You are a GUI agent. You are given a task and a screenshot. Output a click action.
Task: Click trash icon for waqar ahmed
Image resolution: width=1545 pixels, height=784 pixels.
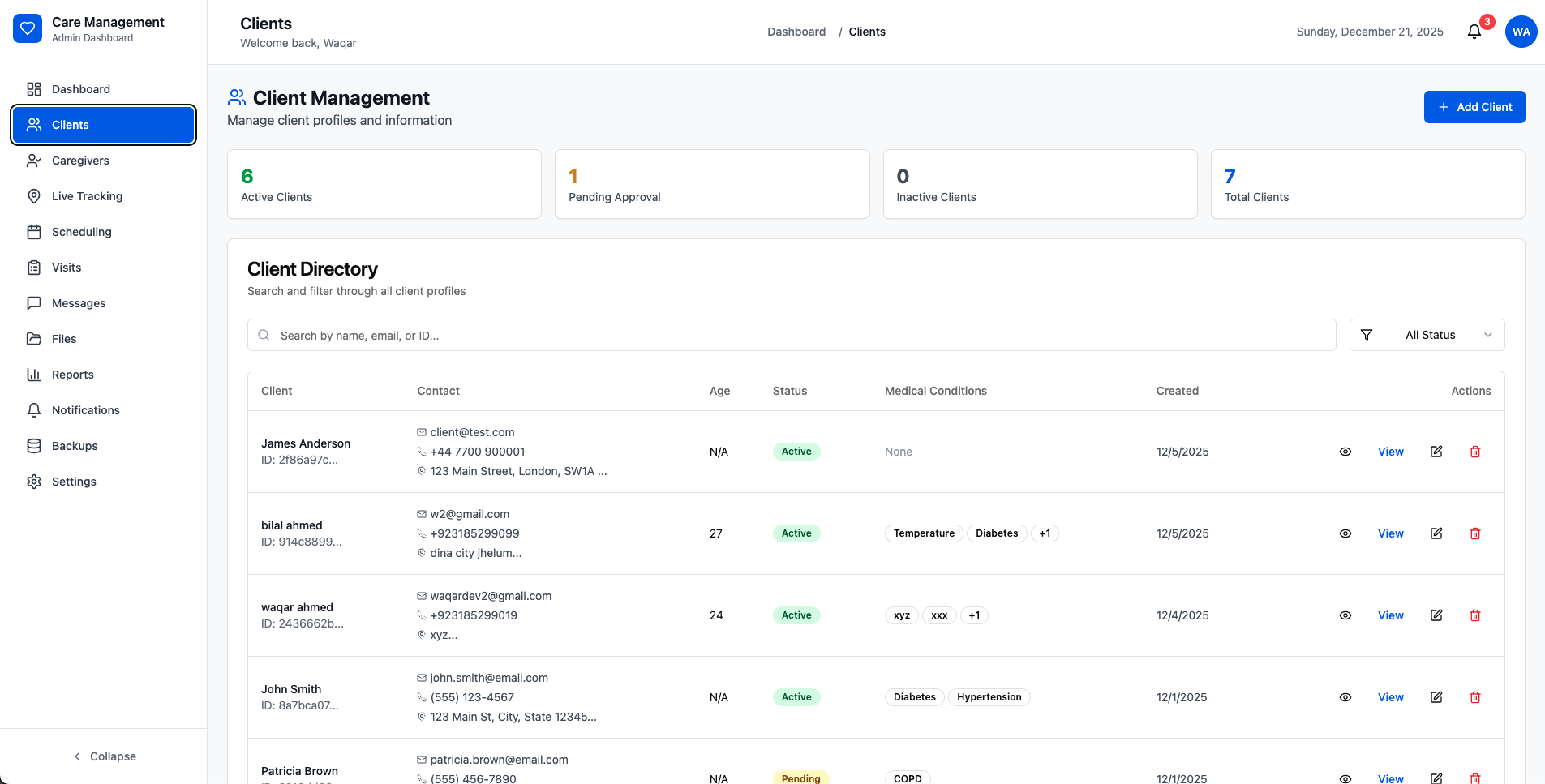[x=1475, y=615]
